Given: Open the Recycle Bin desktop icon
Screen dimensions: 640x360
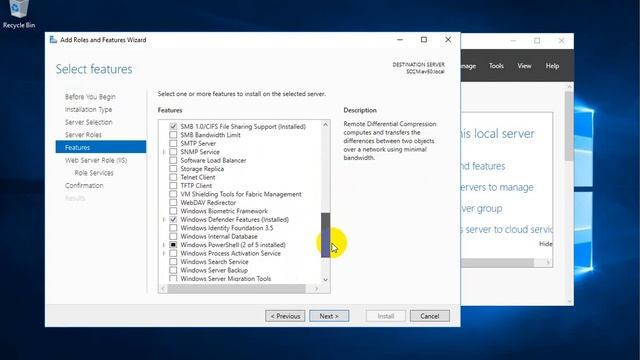Looking at the screenshot, I should [18, 15].
